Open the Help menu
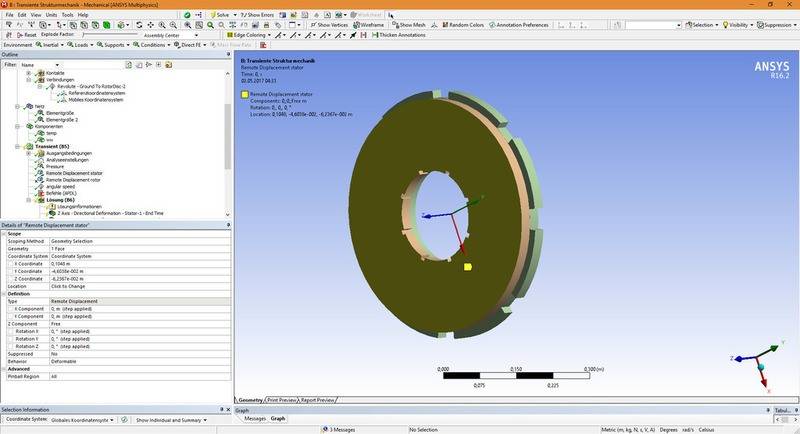Image resolution: width=800 pixels, height=434 pixels. click(83, 15)
